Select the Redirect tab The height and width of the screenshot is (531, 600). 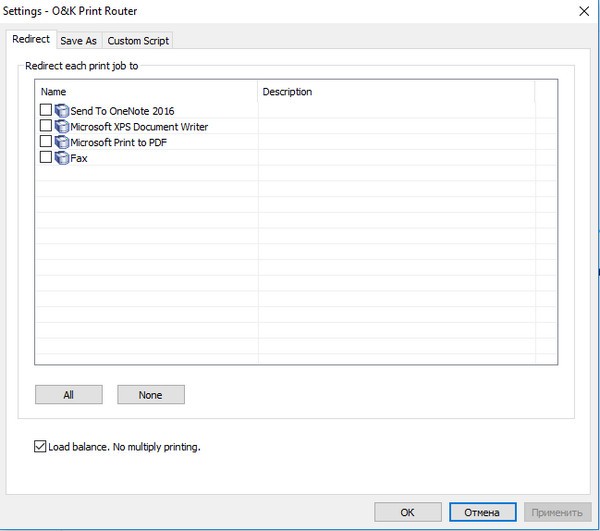point(30,40)
